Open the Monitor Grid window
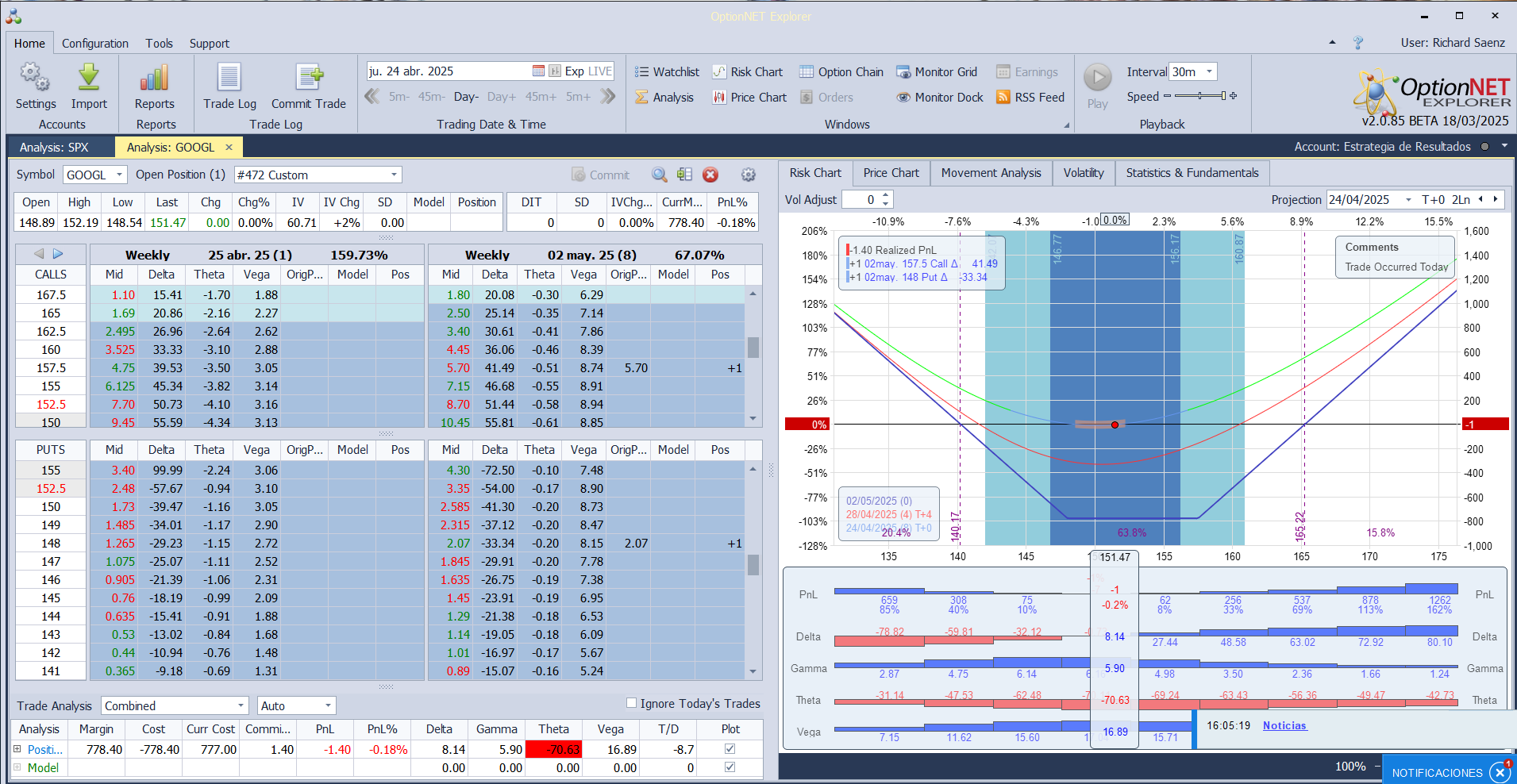This screenshot has height=784, width=1517. coord(937,72)
